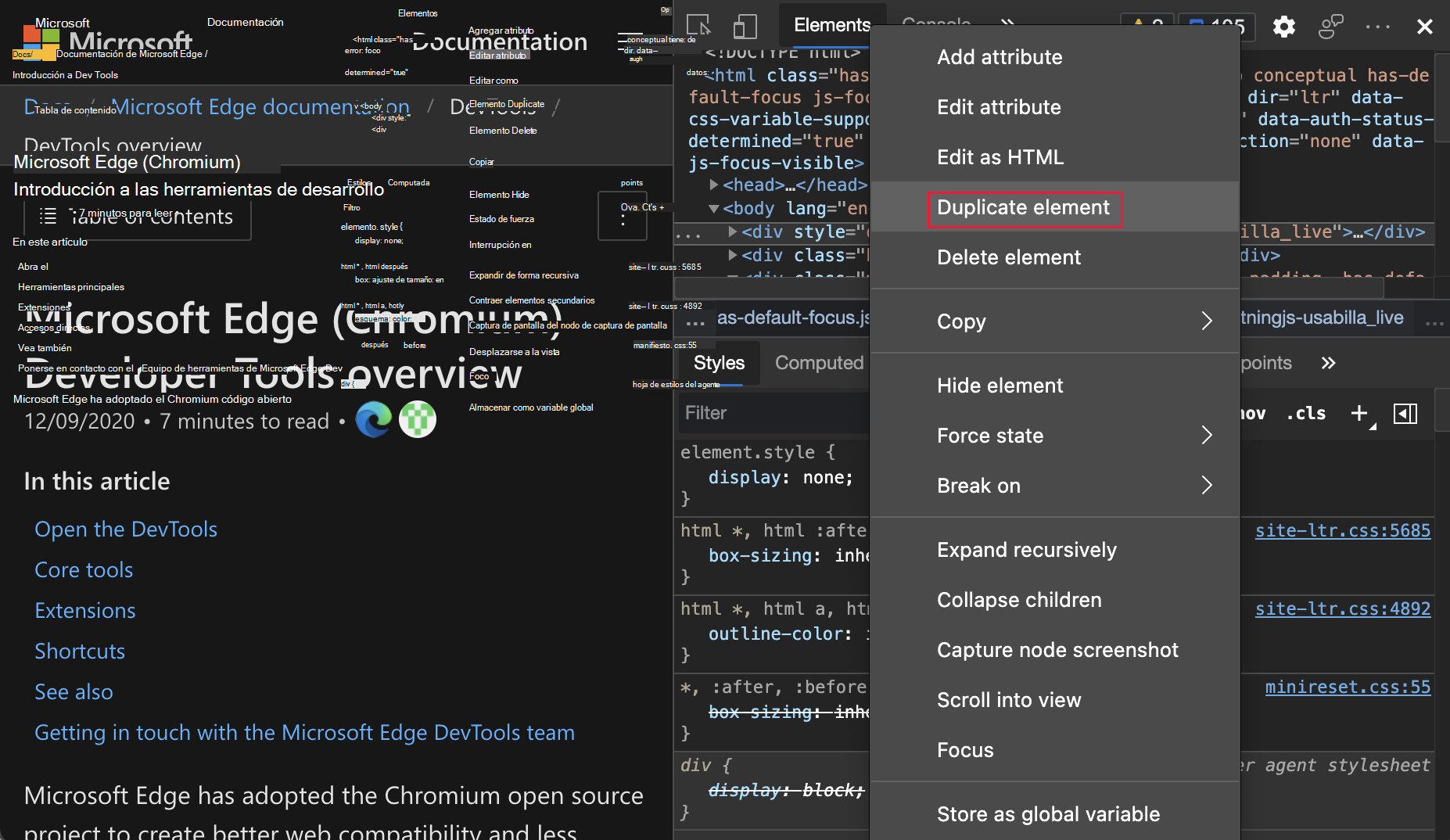Image resolution: width=1450 pixels, height=840 pixels.
Task: Expand the div style node
Action: click(732, 232)
